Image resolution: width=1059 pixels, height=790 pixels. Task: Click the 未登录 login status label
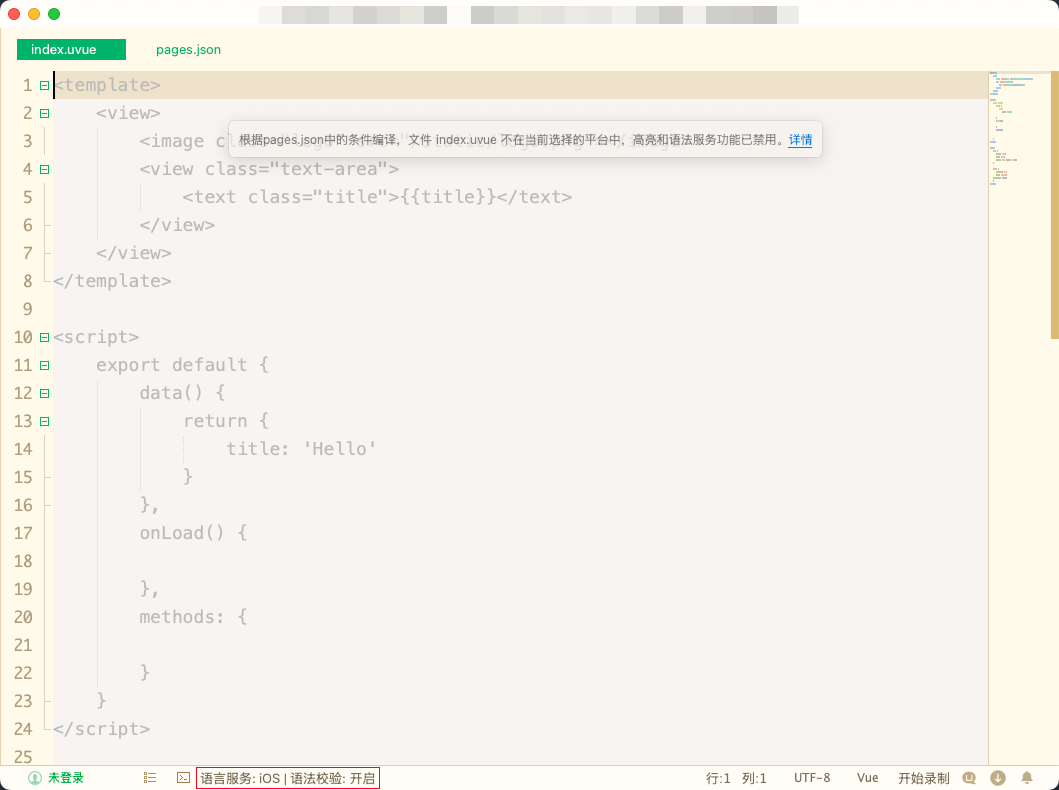[66, 778]
